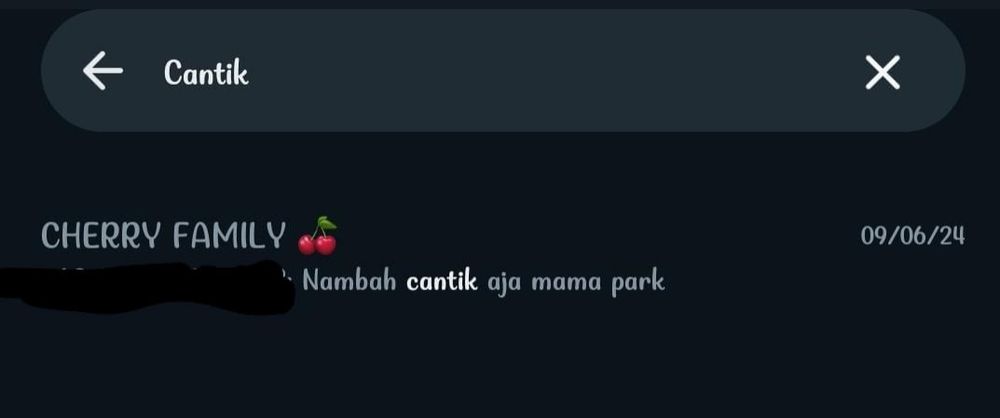Select the 09/06/24 date of the result
This screenshot has height=418, width=1000.
coord(913,236)
